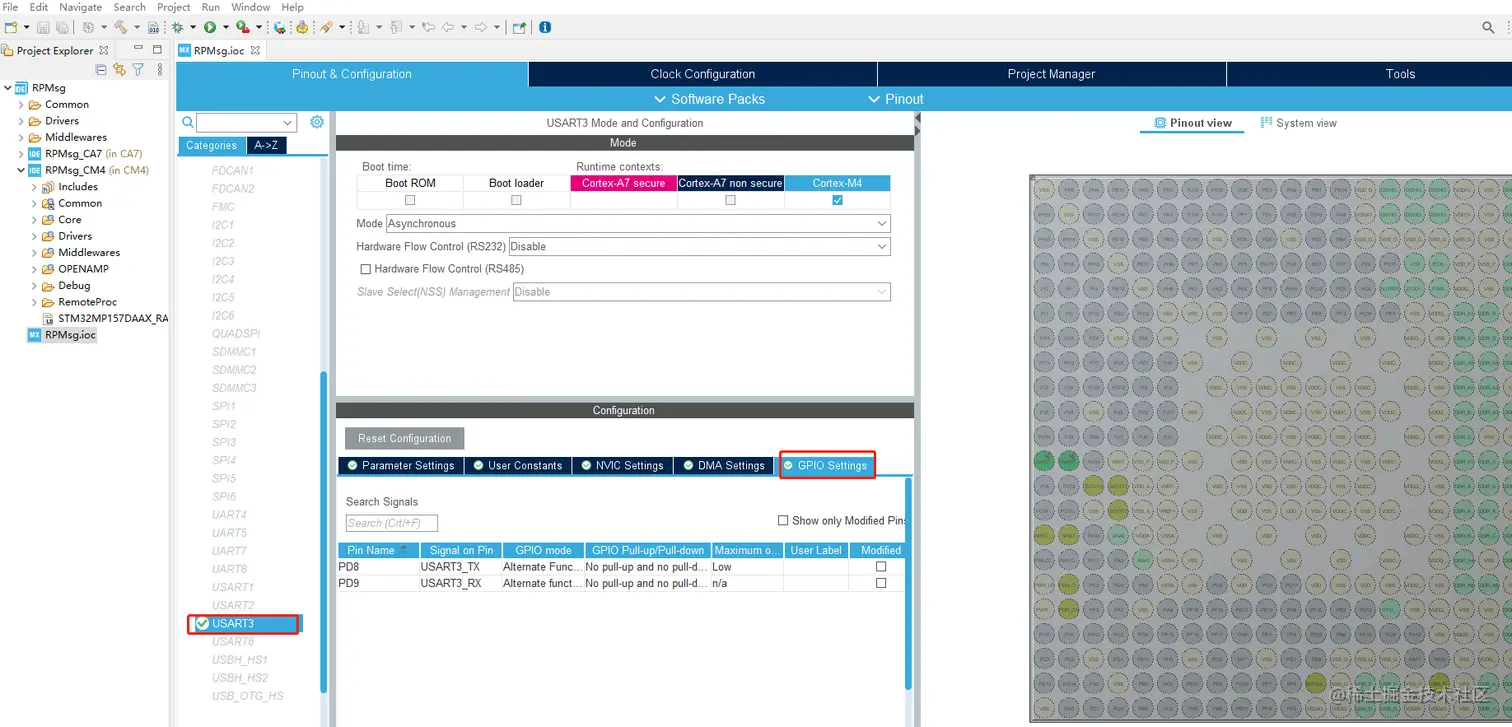
Task: Open the Project Explorer view menu dots
Action: pyautogui.click(x=160, y=69)
